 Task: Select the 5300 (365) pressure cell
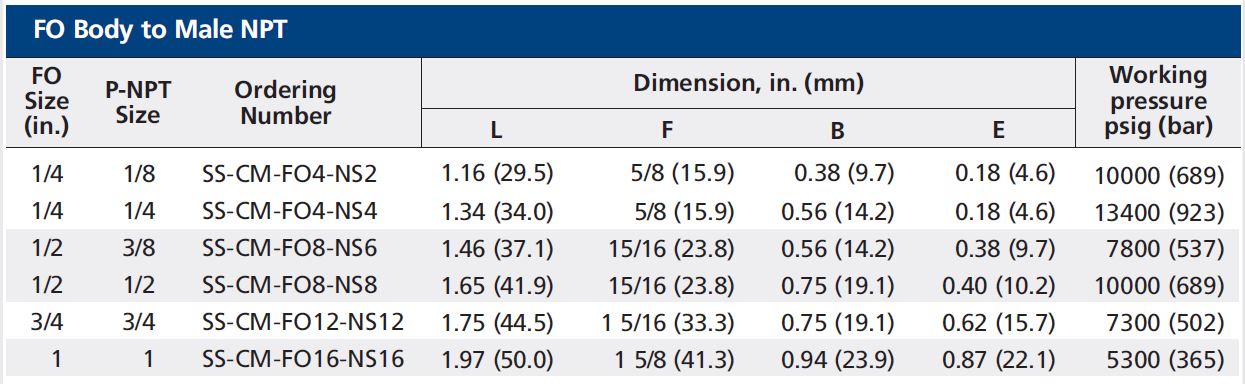pyautogui.click(x=1165, y=360)
